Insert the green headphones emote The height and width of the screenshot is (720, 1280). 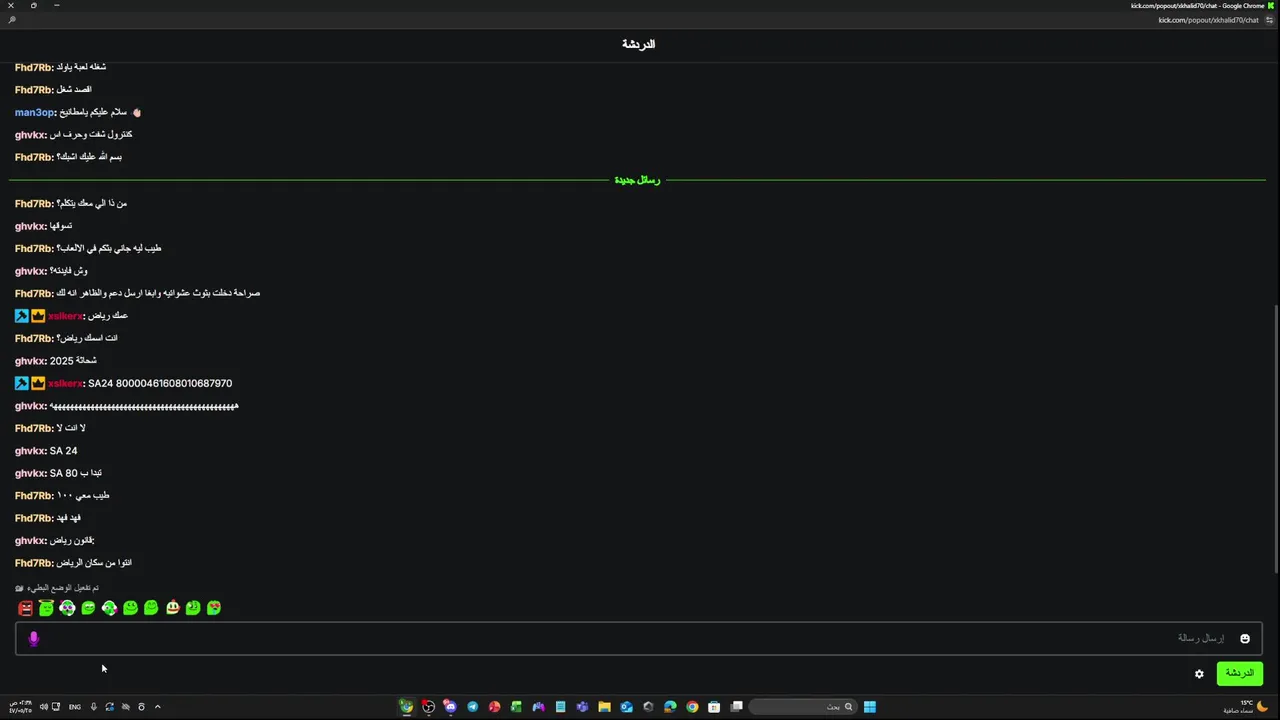(109, 608)
